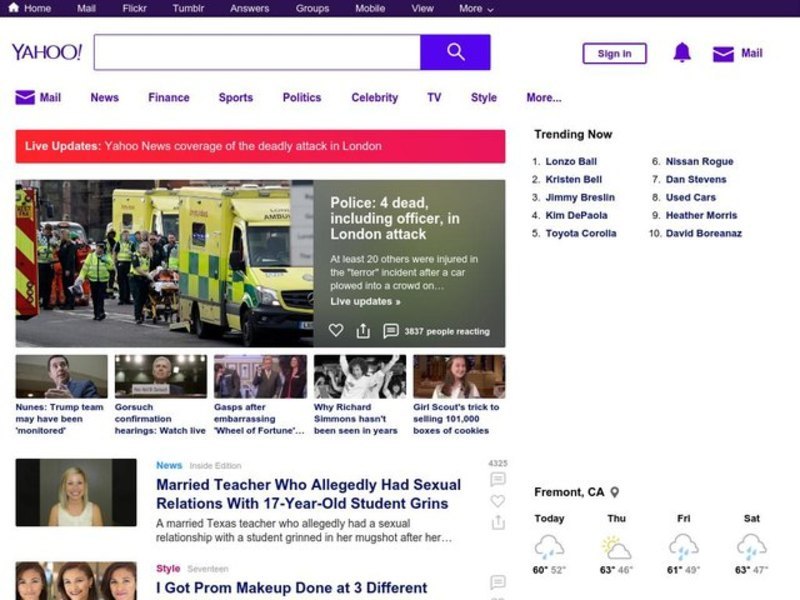Open notifications bell icon
This screenshot has height=600, width=800.
click(682, 53)
